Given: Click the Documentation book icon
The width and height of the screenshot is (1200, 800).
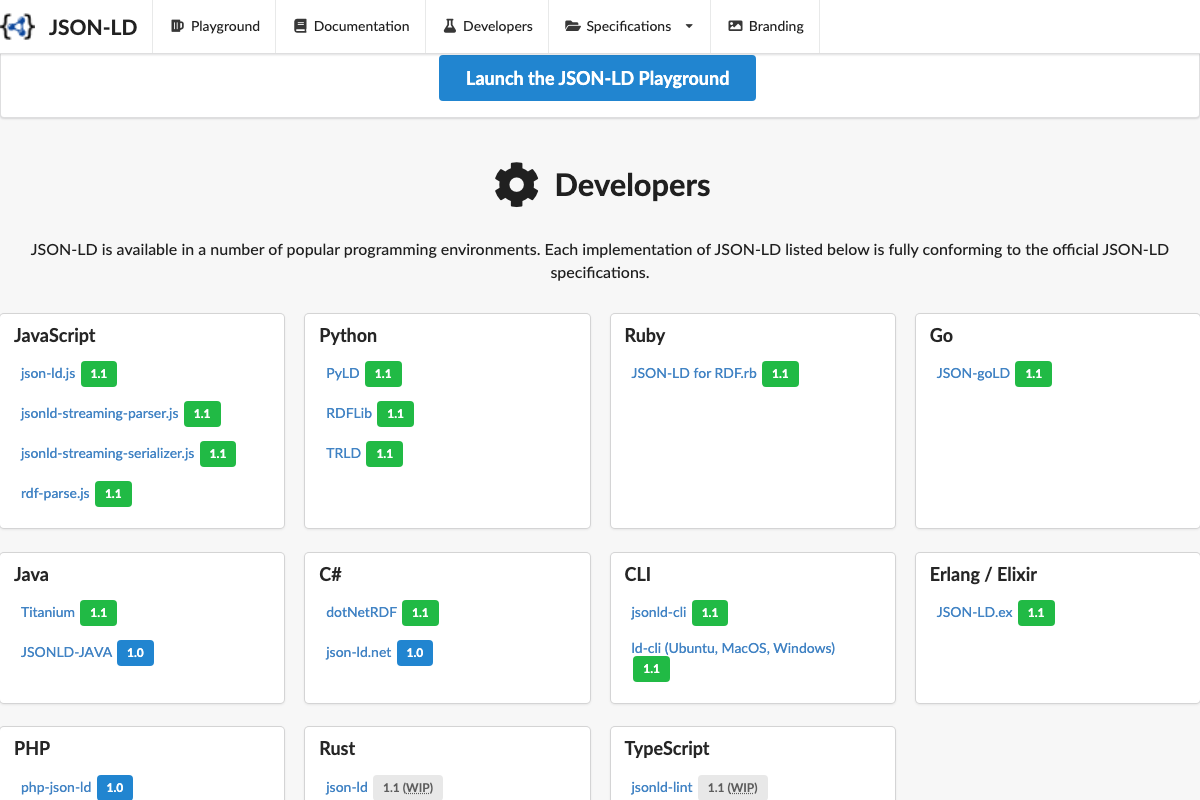Looking at the screenshot, I should (300, 26).
